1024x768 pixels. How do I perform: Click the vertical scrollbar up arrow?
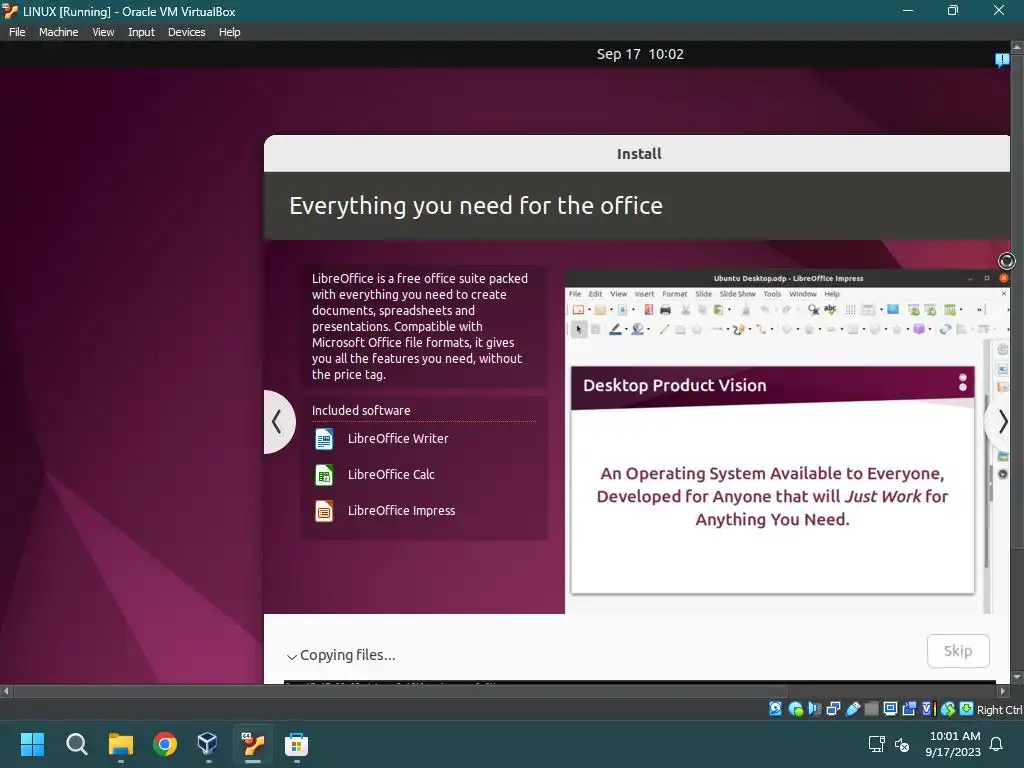point(1017,48)
